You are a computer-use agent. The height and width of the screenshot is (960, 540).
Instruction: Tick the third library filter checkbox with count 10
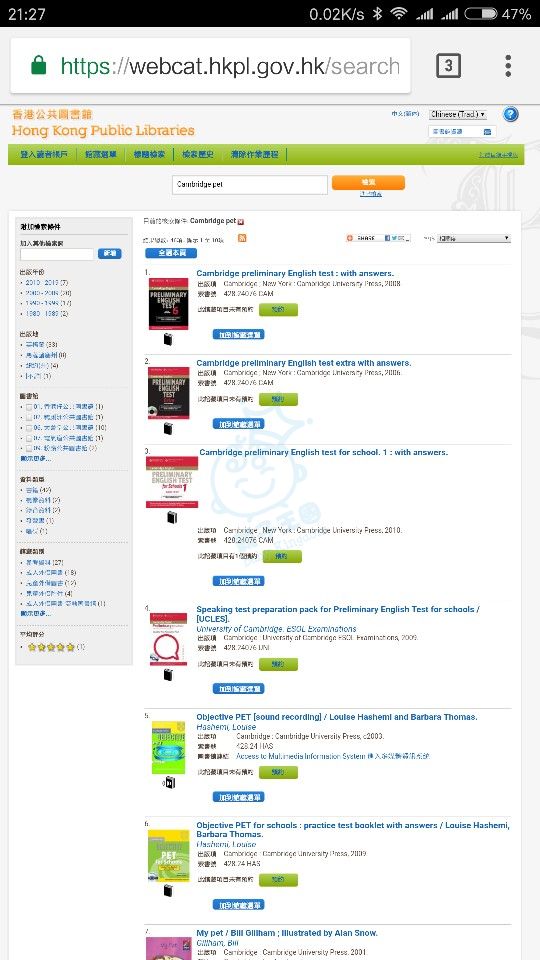[x=29, y=427]
